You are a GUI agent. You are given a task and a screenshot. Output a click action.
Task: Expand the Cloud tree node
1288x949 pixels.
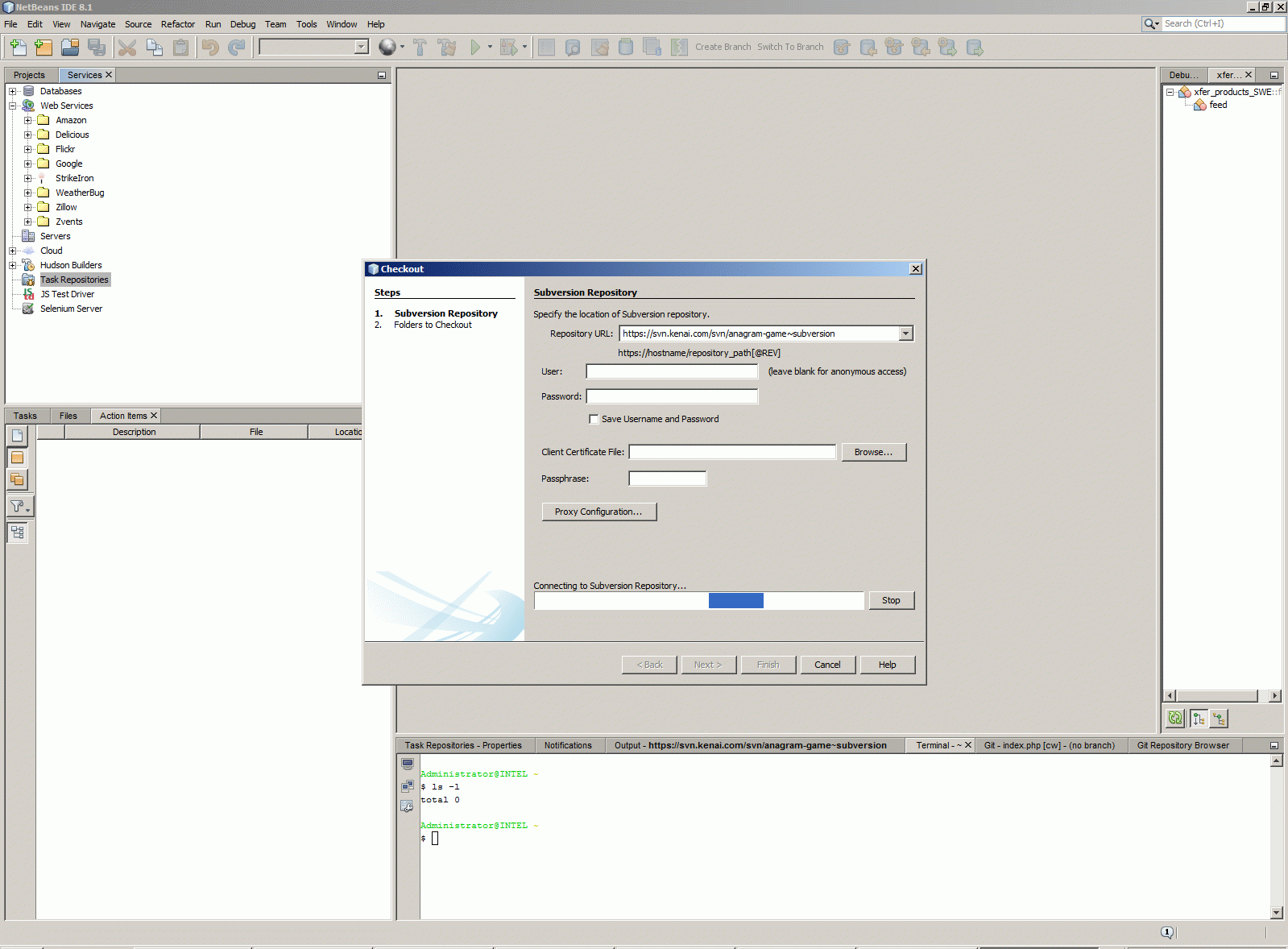click(x=12, y=251)
